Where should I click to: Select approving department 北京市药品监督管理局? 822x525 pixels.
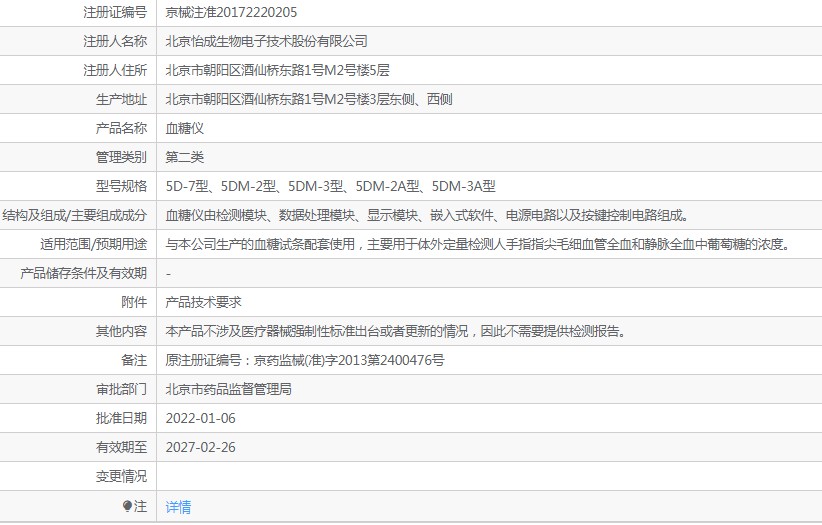229,389
